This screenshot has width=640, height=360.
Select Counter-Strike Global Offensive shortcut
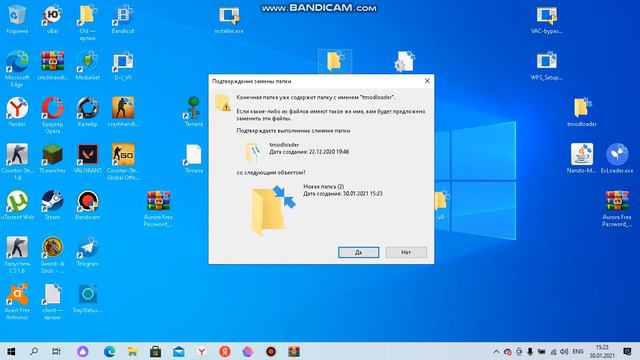point(122,162)
